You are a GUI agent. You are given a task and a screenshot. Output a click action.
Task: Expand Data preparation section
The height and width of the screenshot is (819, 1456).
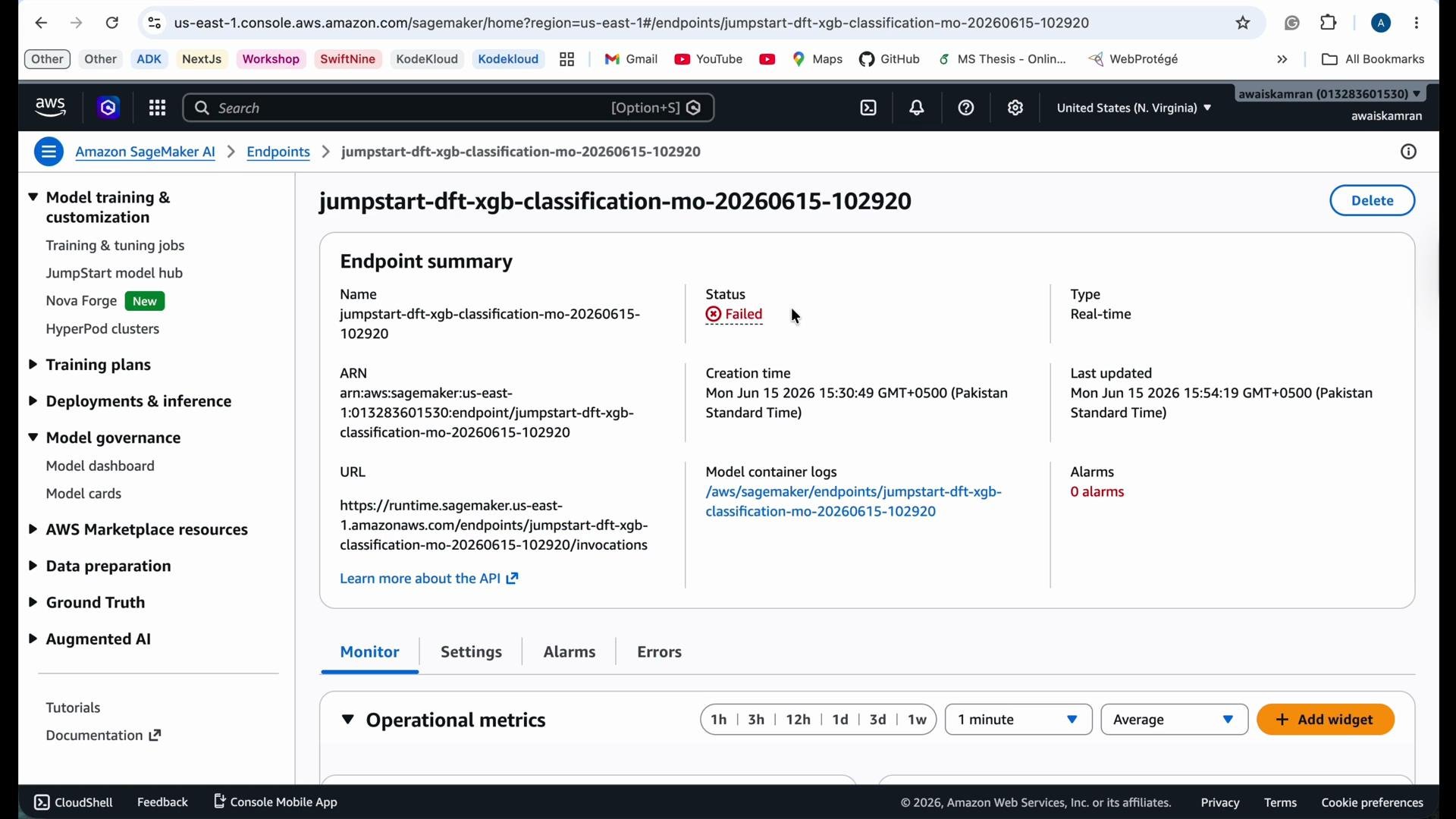[x=33, y=566]
